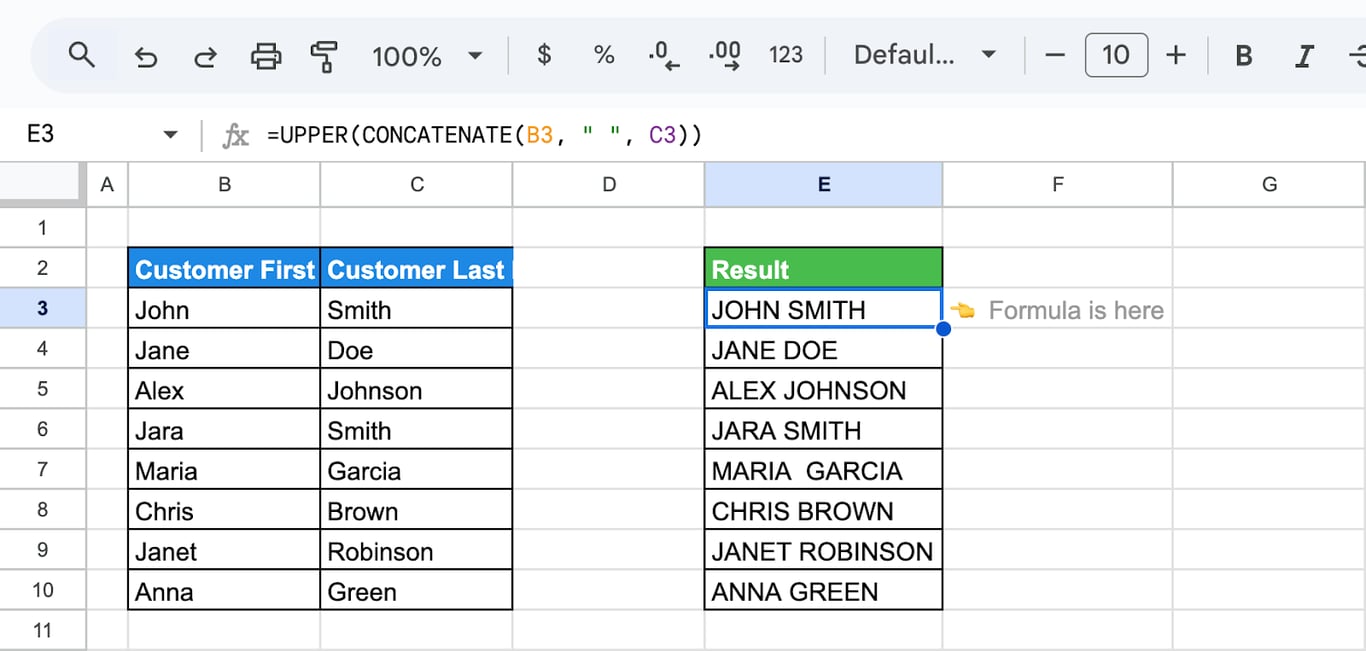Click the search menus magnifier icon
Viewport: 1366px width, 651px height.
coord(81,55)
